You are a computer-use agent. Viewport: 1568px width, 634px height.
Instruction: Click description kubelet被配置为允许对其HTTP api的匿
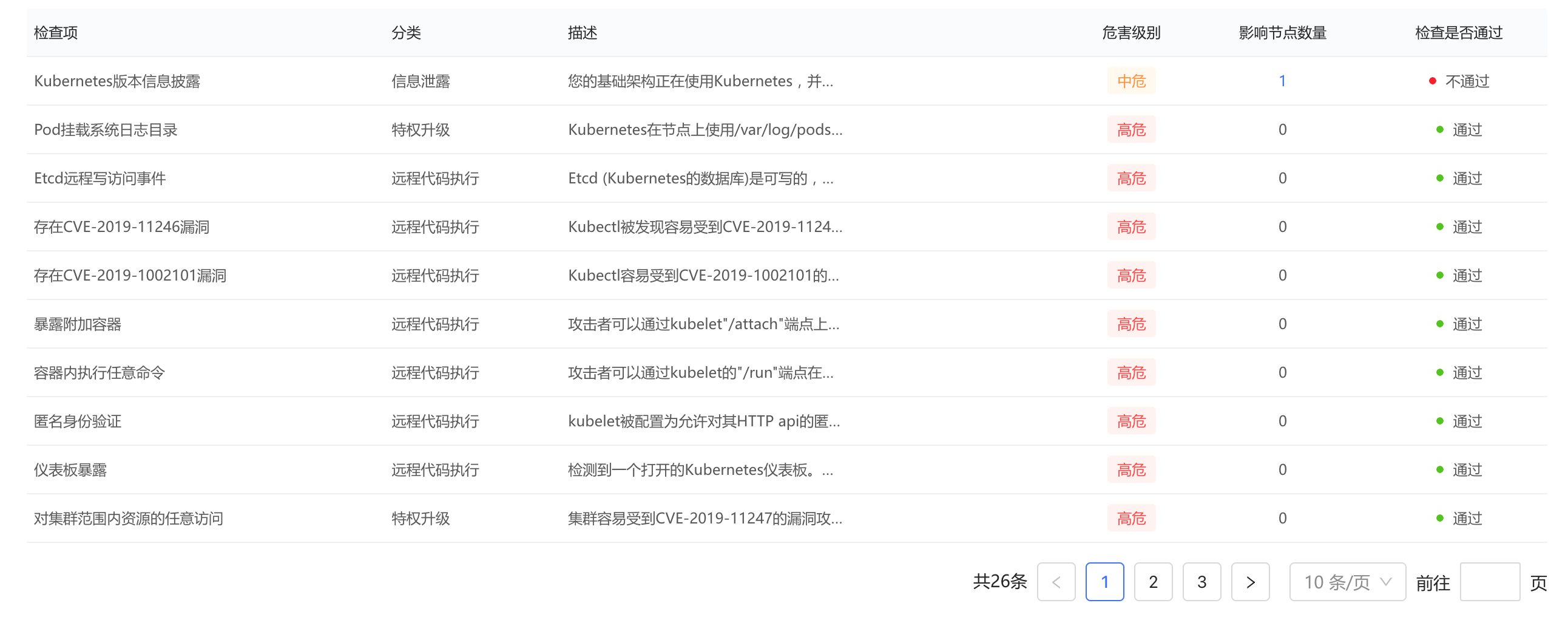pos(704,421)
